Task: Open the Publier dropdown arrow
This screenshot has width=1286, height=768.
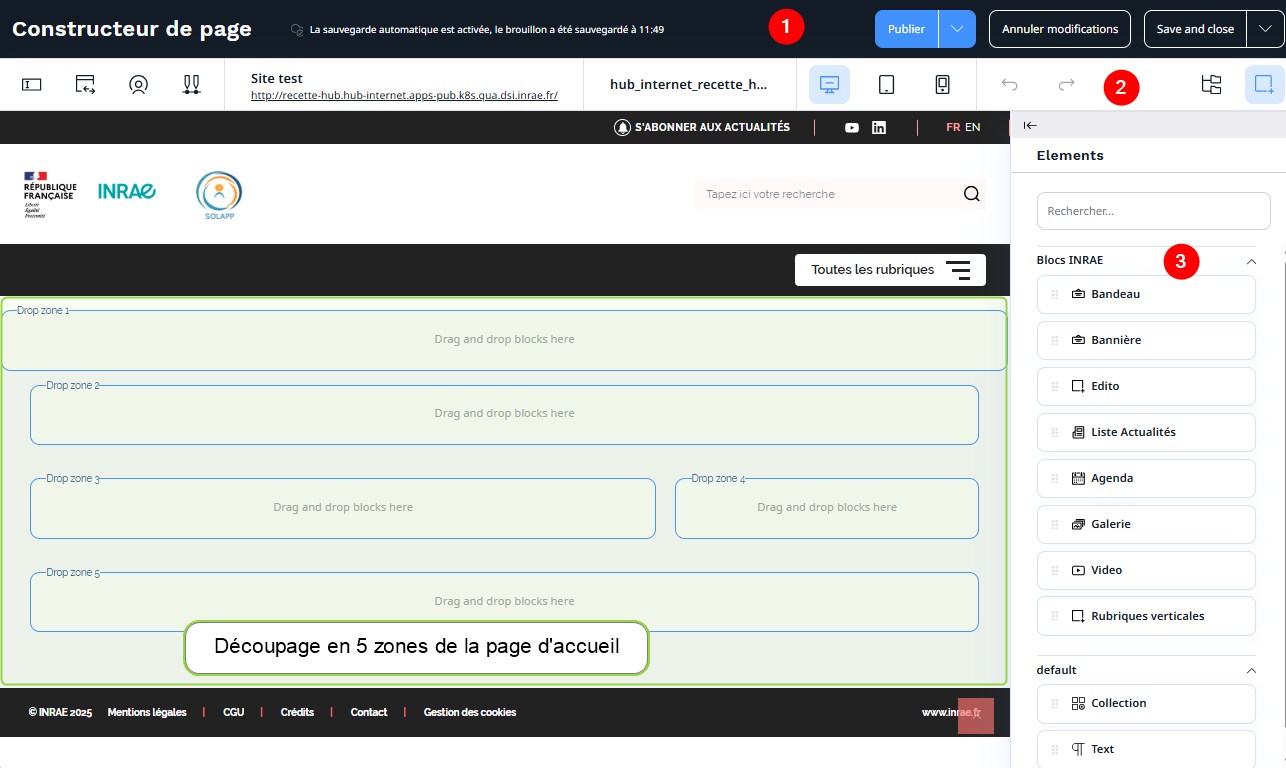Action: (x=956, y=29)
